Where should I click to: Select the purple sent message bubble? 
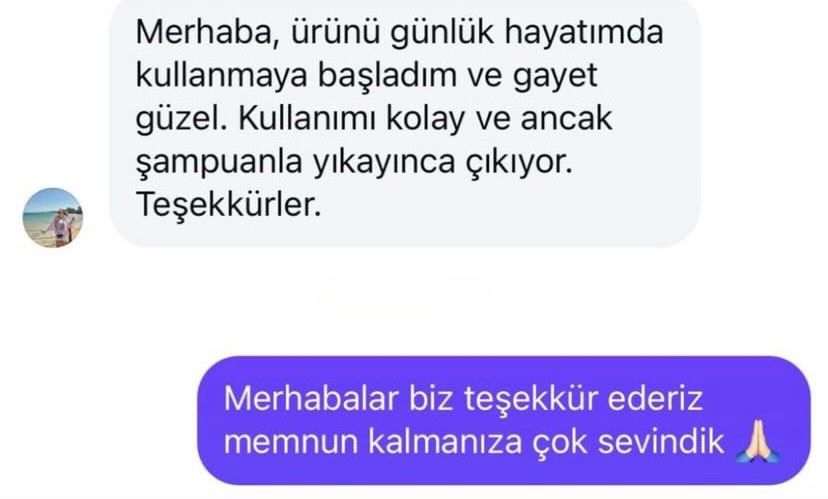[504, 420]
